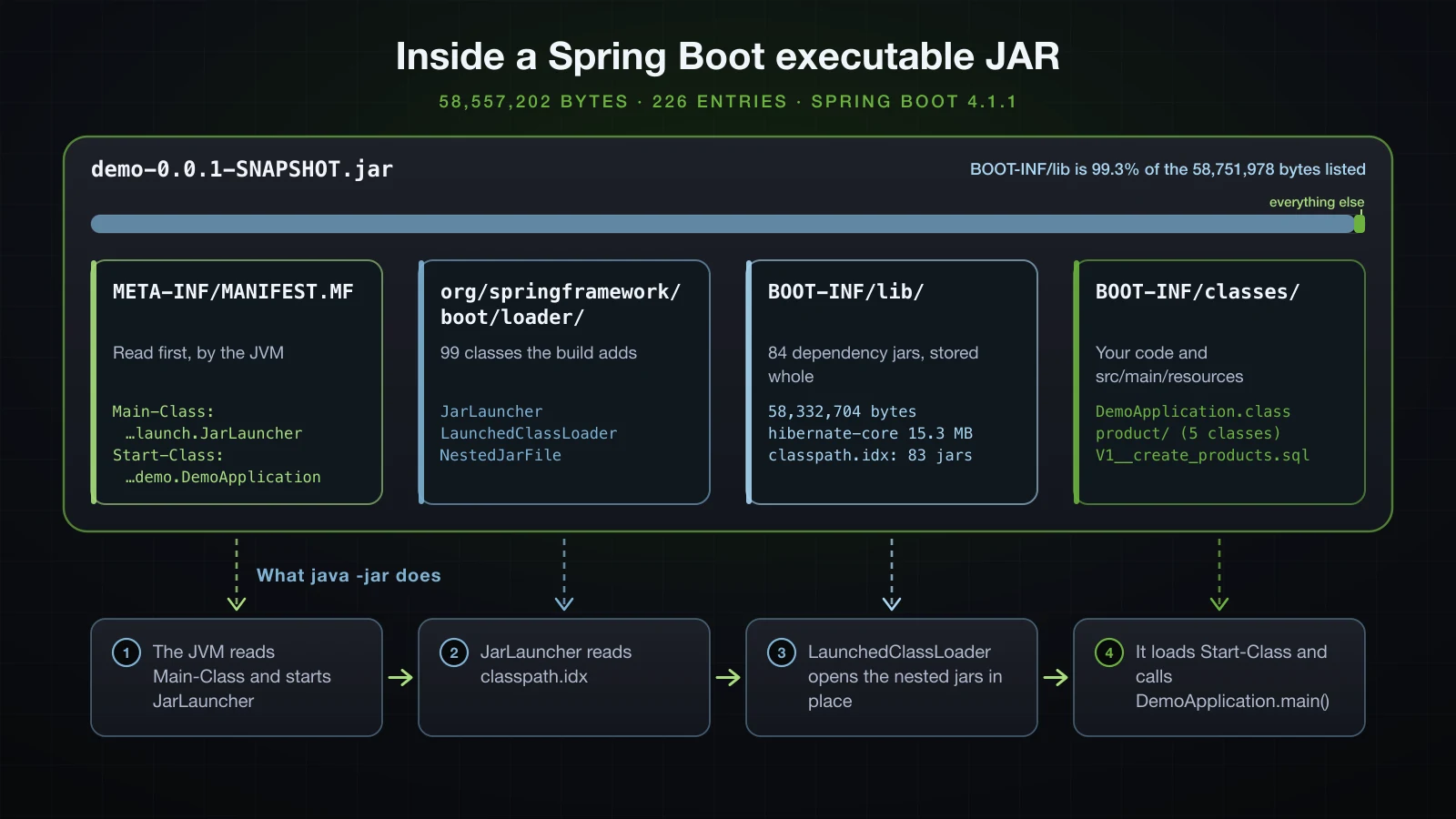Click the 'What java -jar does' label
Screen dimensions: 1456x819
click(x=349, y=575)
